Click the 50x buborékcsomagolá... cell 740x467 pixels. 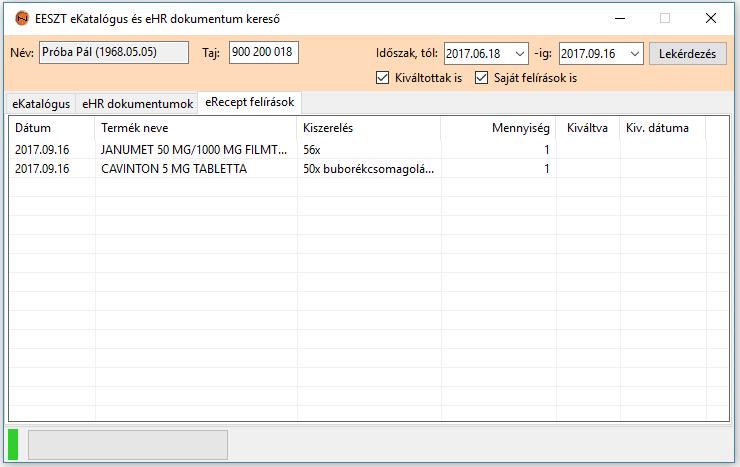coord(369,169)
